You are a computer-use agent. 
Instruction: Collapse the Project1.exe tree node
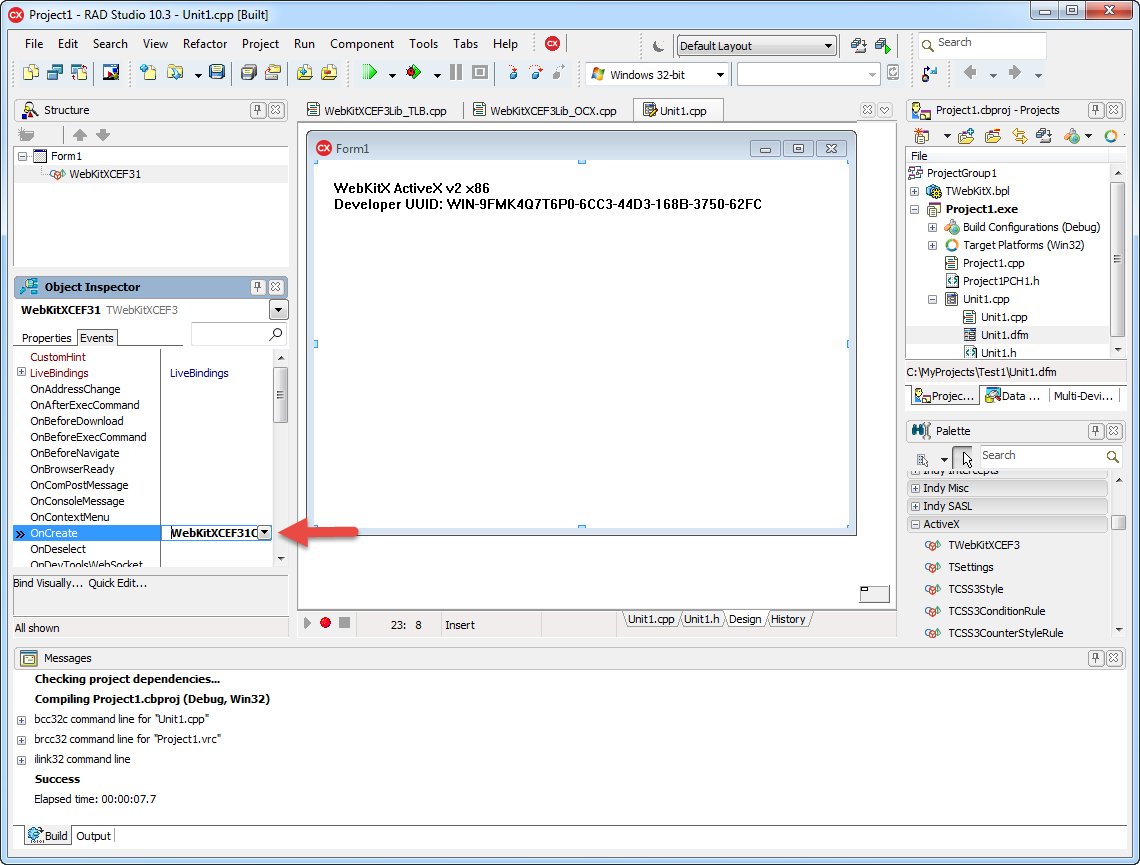pyautogui.click(x=915, y=209)
